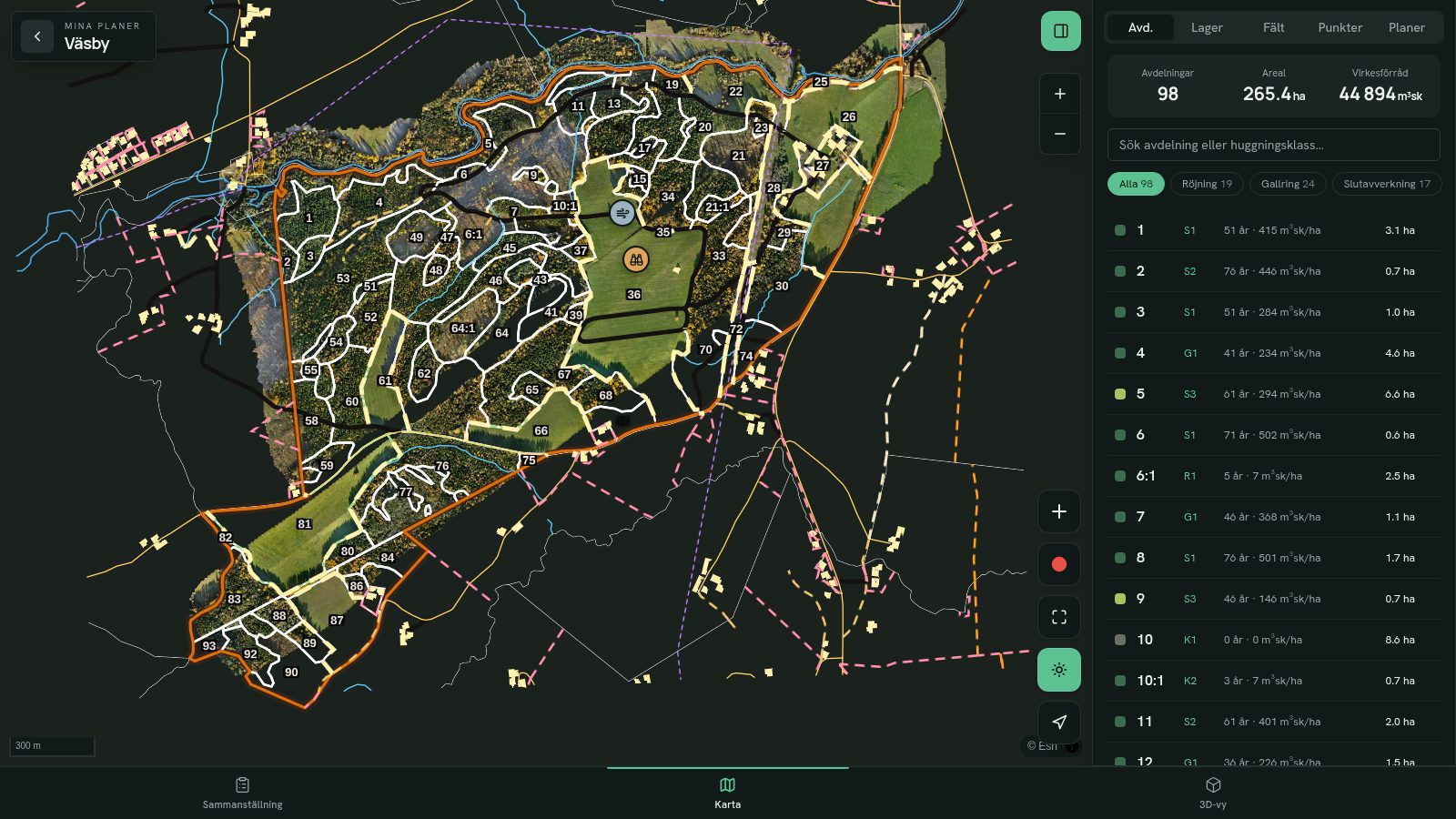Toggle the side panel layout button
The height and width of the screenshot is (819, 1456).
pos(1060,31)
